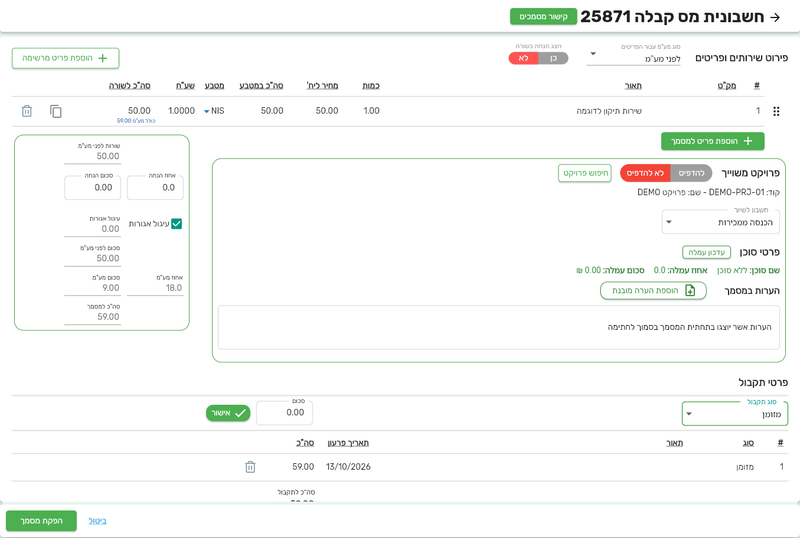
Task: Delete the item row with the trash icon
Action: (x=27, y=111)
